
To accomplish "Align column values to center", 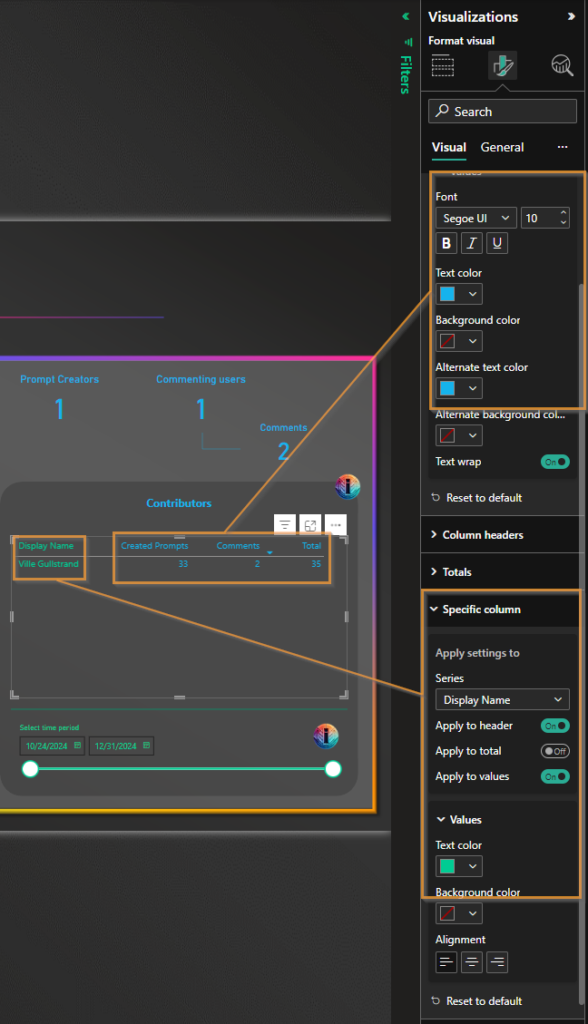I will coord(472,962).
